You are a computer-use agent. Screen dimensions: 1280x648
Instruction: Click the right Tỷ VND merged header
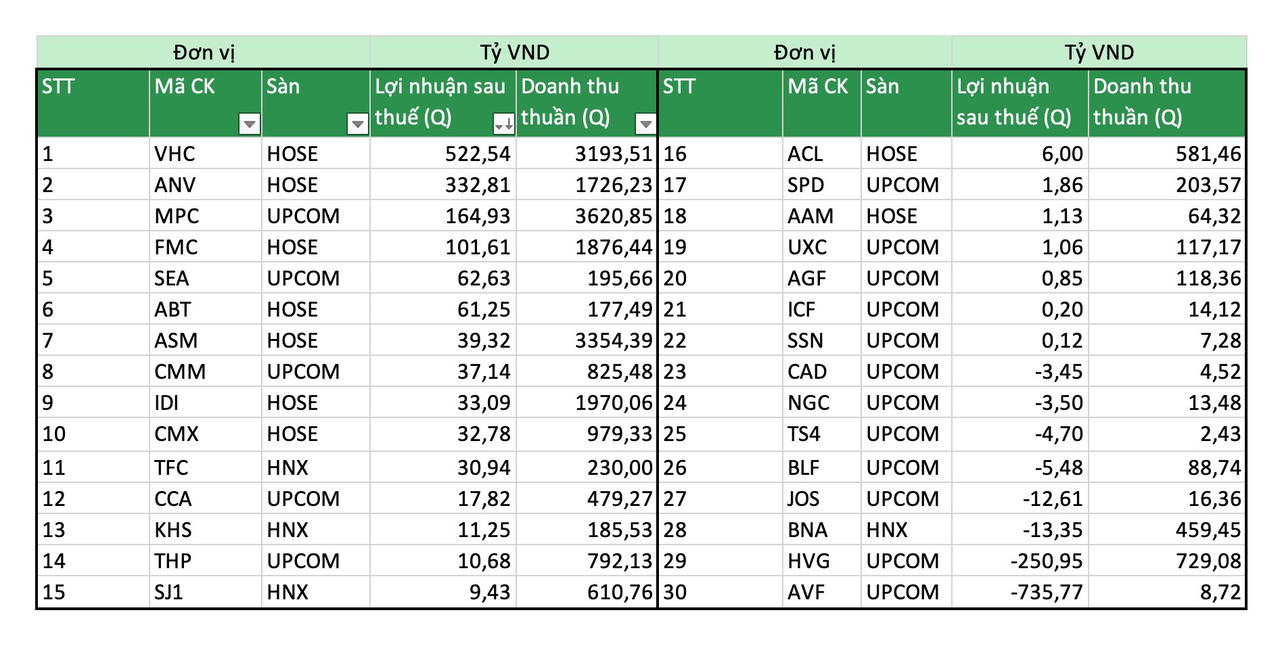(x=1098, y=52)
